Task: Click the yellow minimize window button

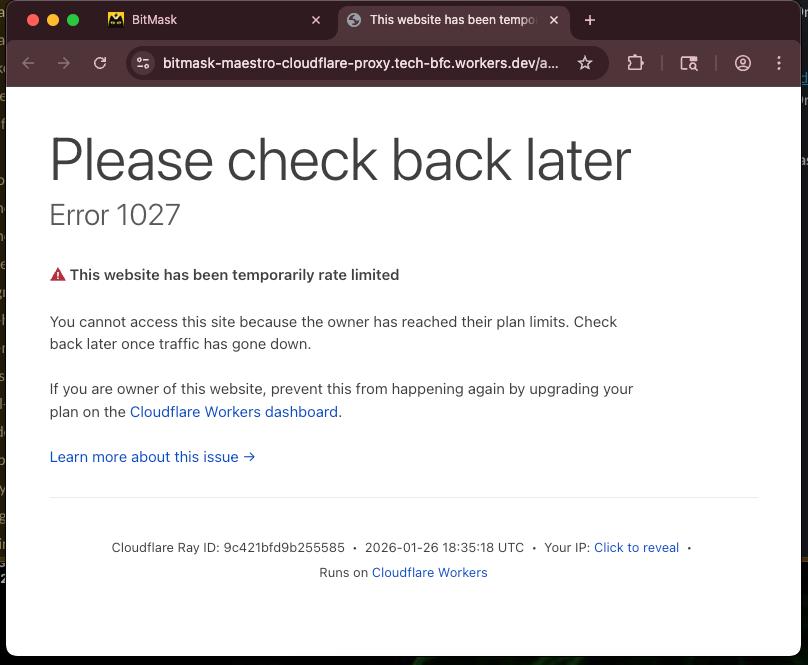Action: click(53, 20)
